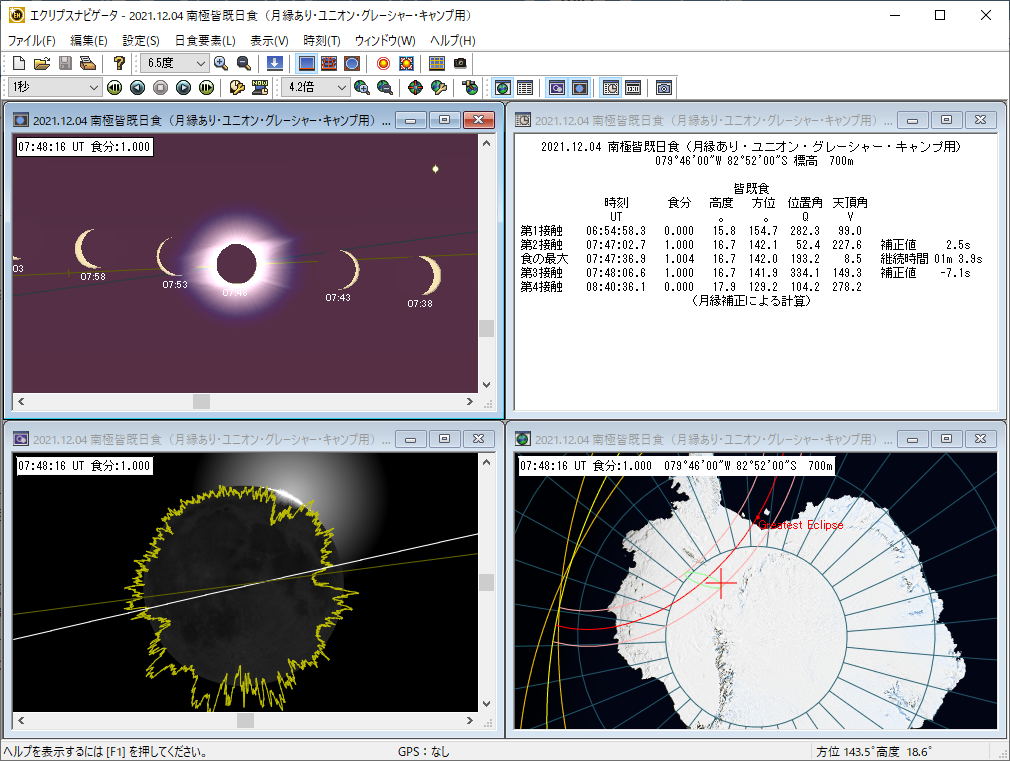Image resolution: width=1010 pixels, height=761 pixels.
Task: Click the vertical scrollbar in the corona view
Action: click(487, 328)
